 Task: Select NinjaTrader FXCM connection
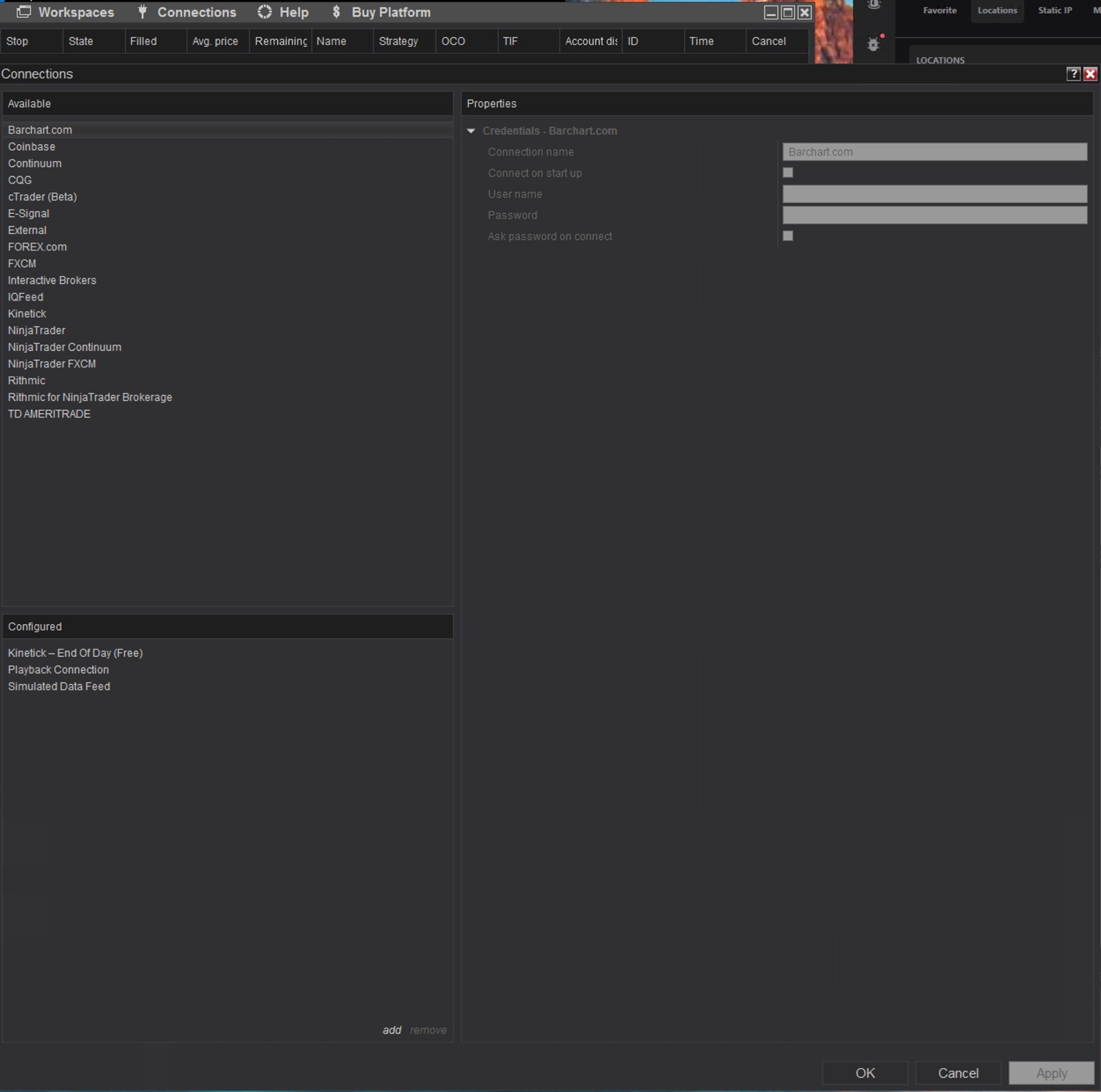[x=228, y=364]
